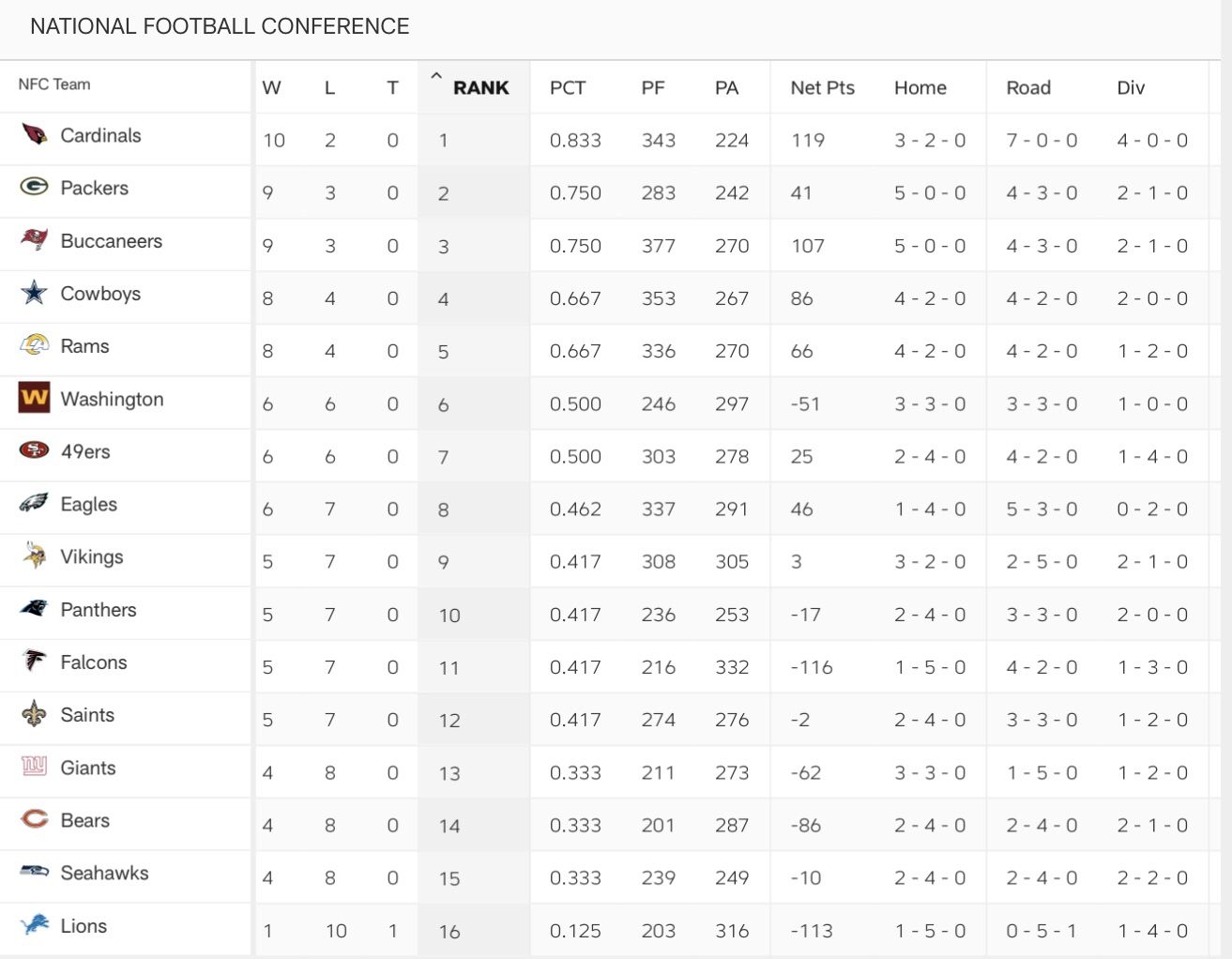Click the Cardinals team logo
Viewport: 1232px width, 959px height.
click(x=35, y=135)
